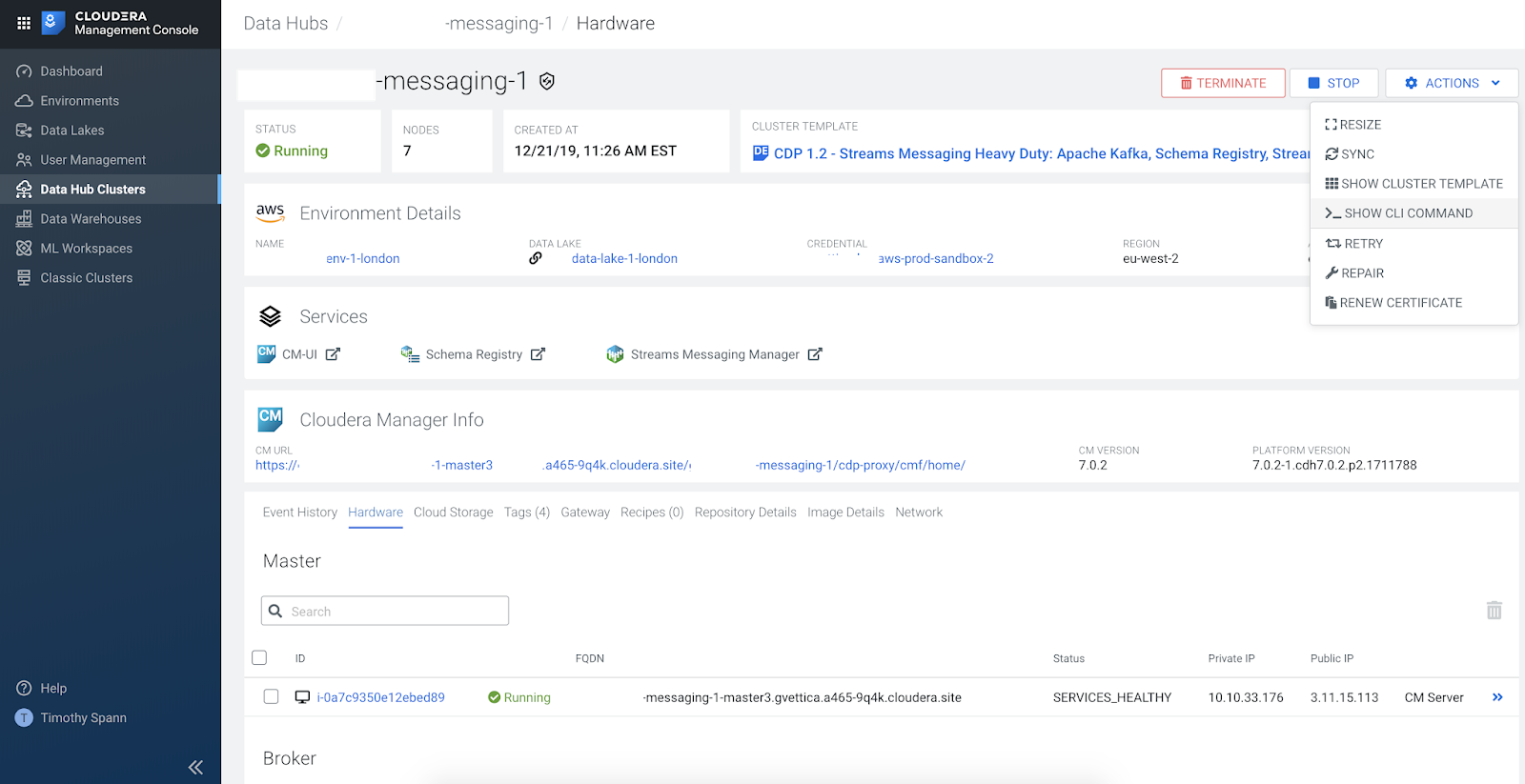The width and height of the screenshot is (1525, 784).
Task: Choose Sync from the Actions menu
Action: tap(1413, 154)
